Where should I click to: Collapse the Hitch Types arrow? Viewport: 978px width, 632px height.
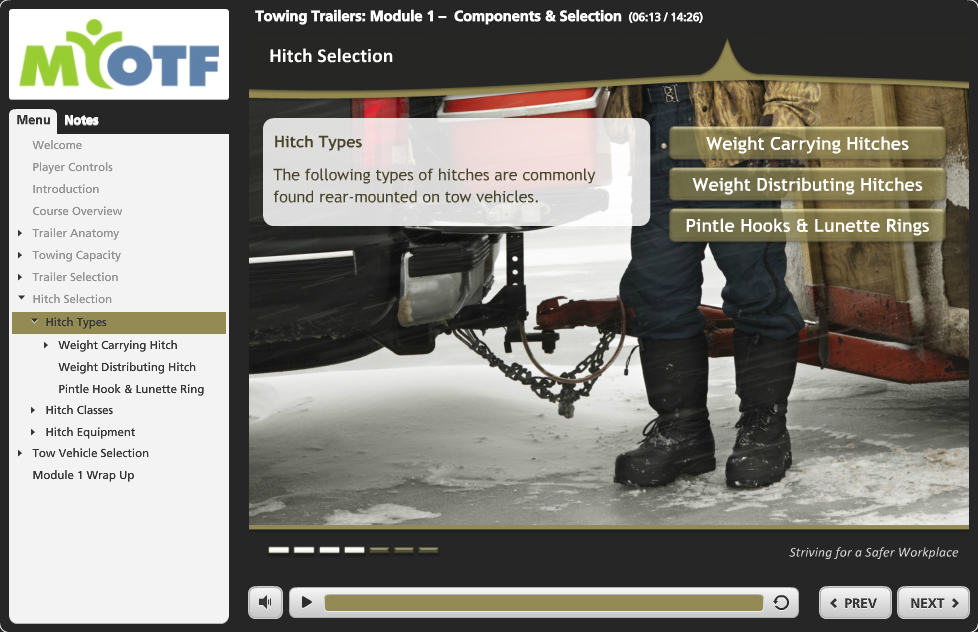click(34, 321)
